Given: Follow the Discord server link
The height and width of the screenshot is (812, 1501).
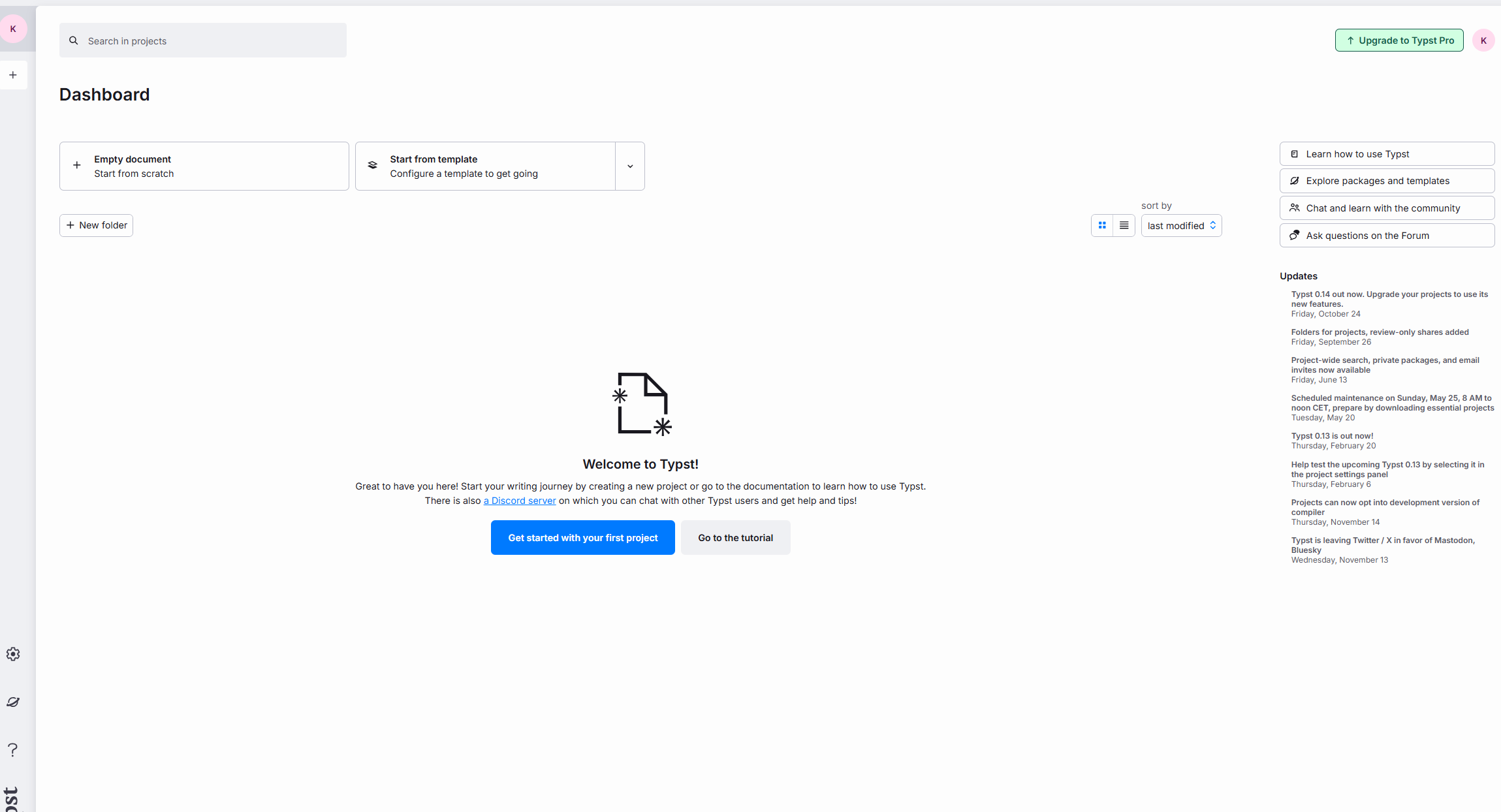Looking at the screenshot, I should (520, 501).
